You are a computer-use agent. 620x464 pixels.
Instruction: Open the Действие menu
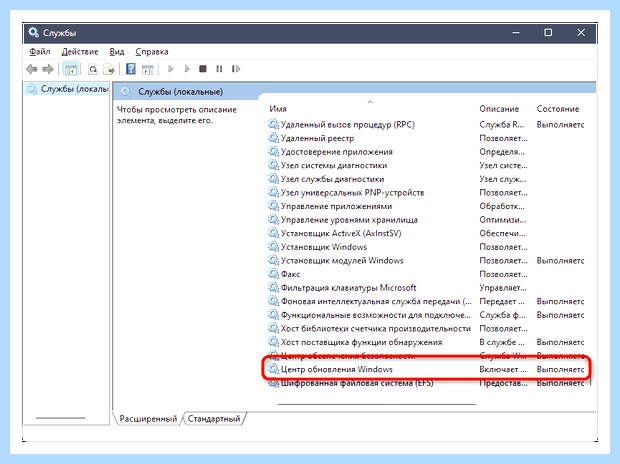point(80,52)
